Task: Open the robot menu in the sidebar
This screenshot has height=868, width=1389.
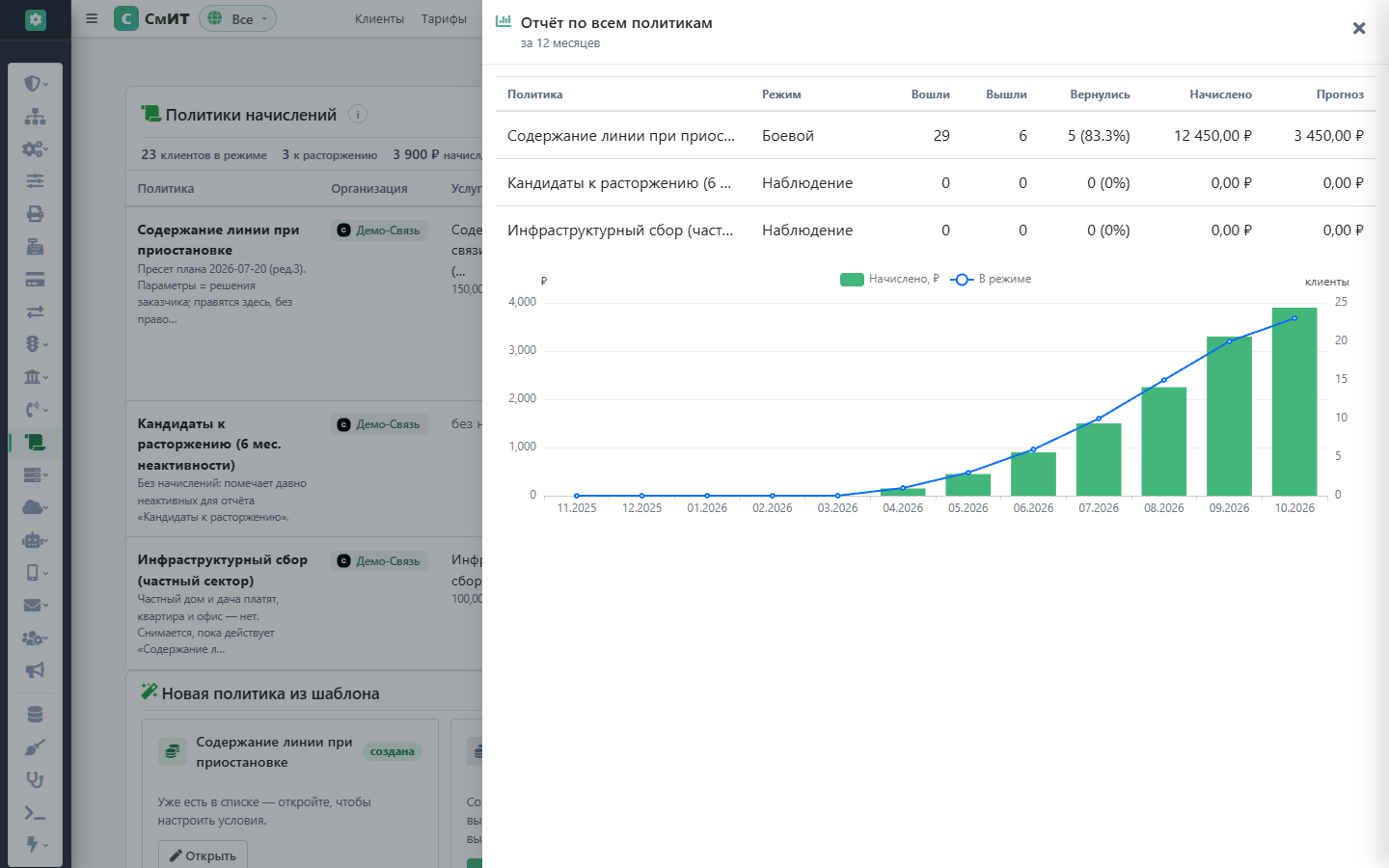Action: [36, 540]
